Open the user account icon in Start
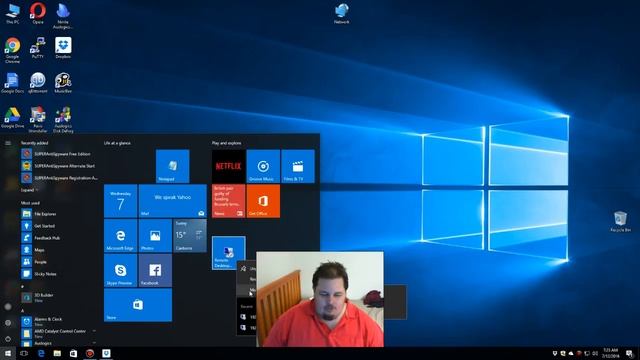The image size is (640, 360). pyautogui.click(x=8, y=307)
